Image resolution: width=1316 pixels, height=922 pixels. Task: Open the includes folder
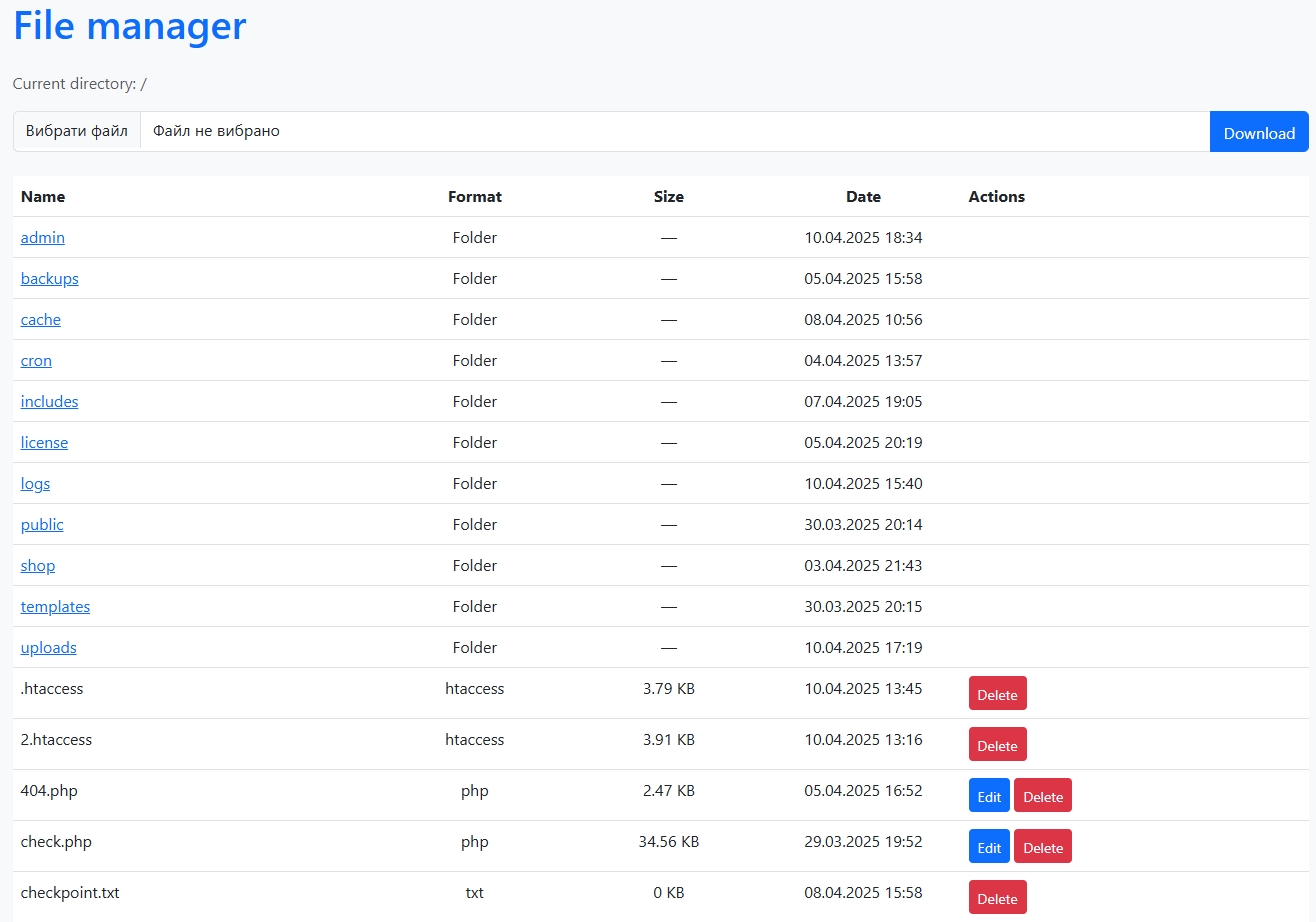click(x=49, y=402)
